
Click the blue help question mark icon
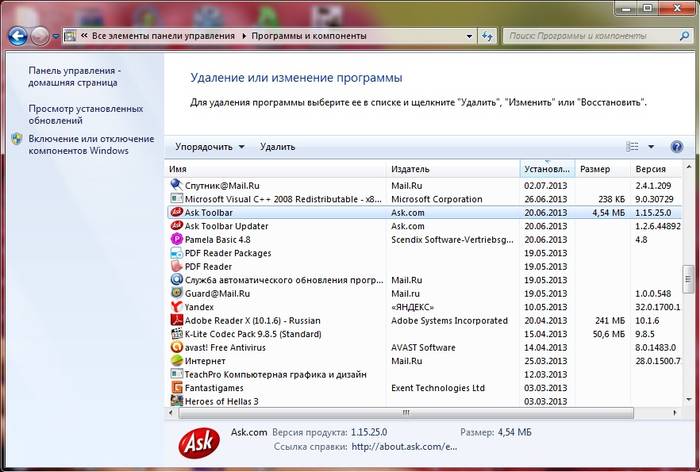[677, 147]
